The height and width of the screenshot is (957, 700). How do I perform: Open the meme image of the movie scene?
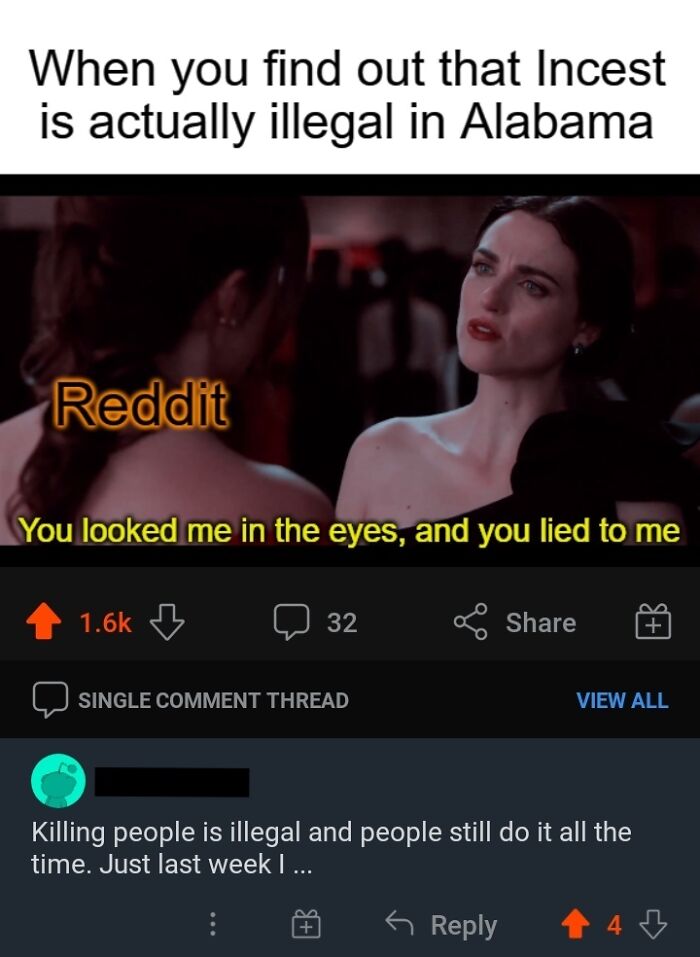coord(350,371)
